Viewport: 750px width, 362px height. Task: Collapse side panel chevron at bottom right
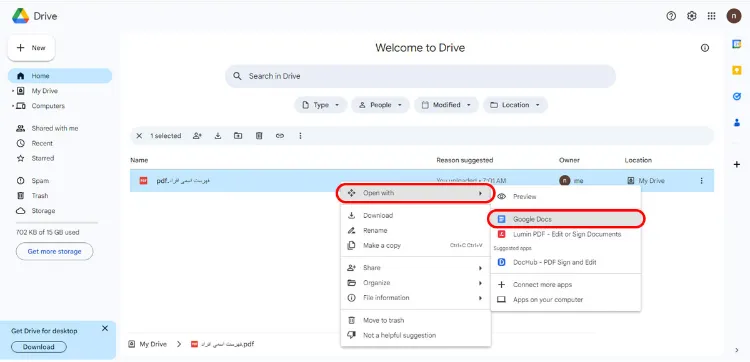tap(737, 350)
